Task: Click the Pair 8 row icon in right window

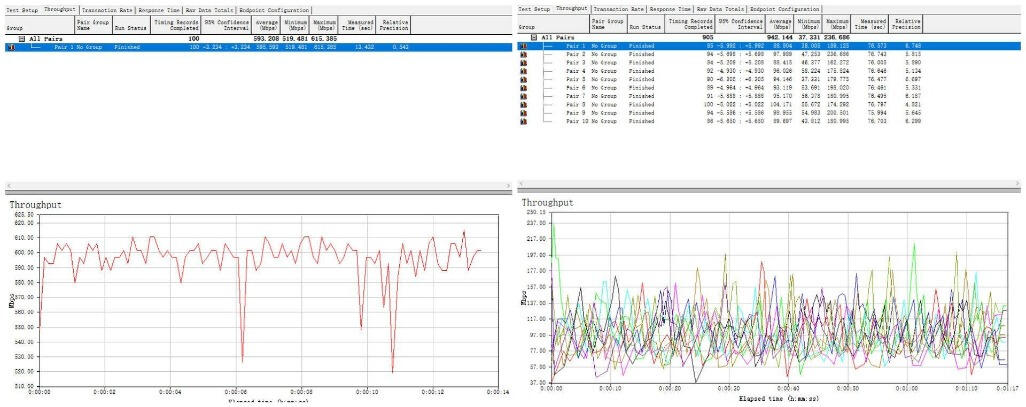Action: tap(523, 105)
